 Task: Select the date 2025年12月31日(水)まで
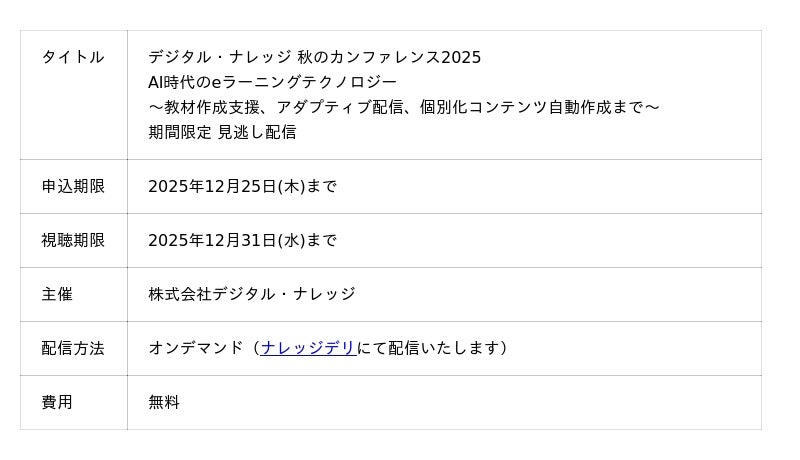coord(242,240)
